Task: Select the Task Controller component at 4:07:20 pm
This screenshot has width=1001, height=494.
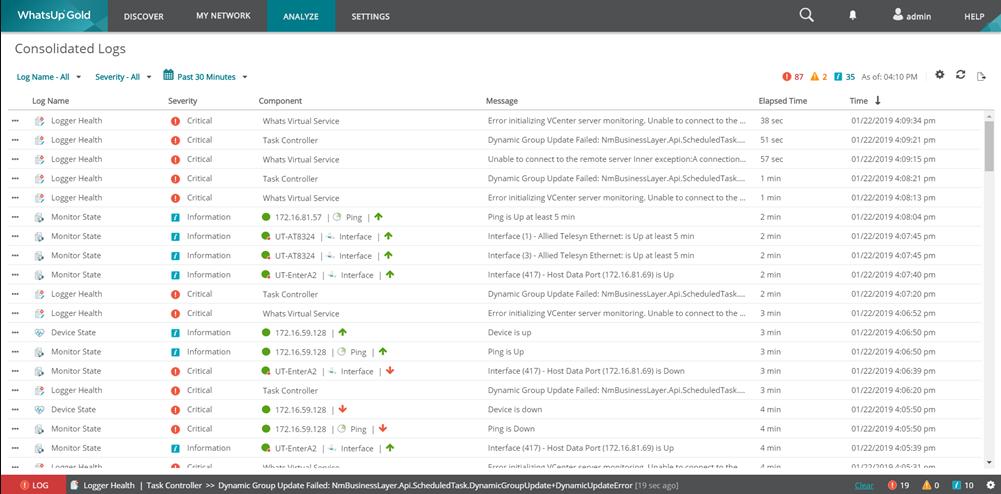Action: (x=290, y=294)
